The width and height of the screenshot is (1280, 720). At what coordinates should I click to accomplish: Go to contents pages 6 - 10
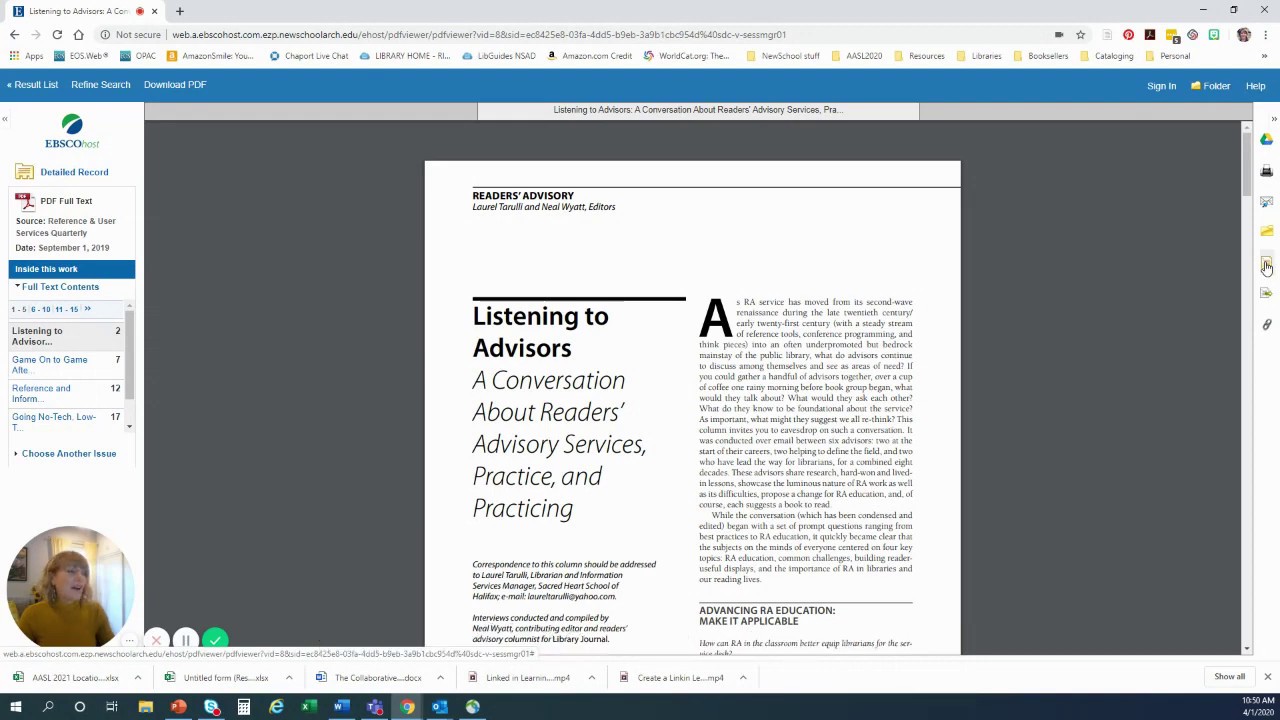[x=40, y=309]
